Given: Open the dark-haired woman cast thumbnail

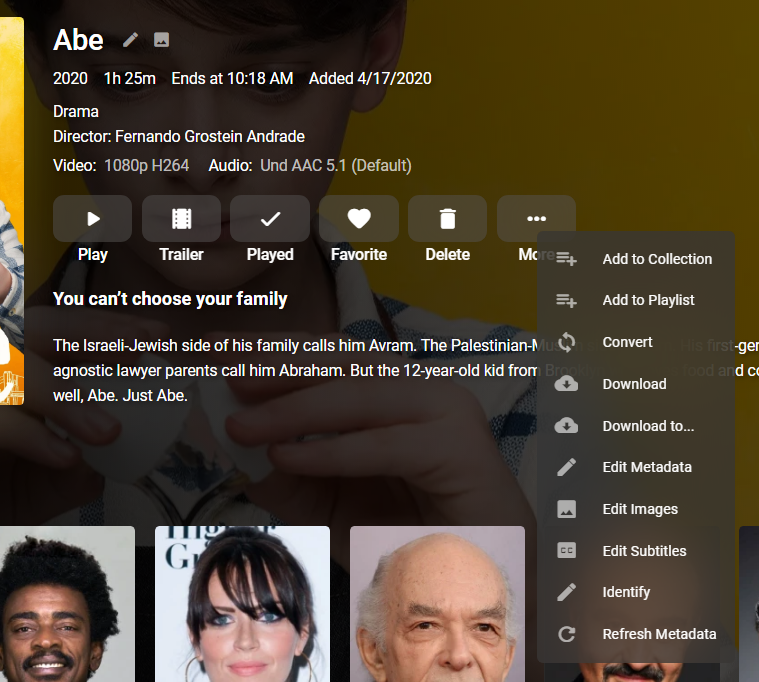Looking at the screenshot, I should click(243, 604).
